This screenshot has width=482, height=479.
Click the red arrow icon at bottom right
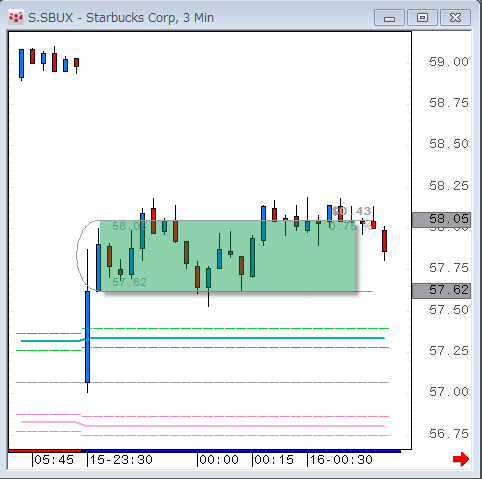click(x=461, y=460)
